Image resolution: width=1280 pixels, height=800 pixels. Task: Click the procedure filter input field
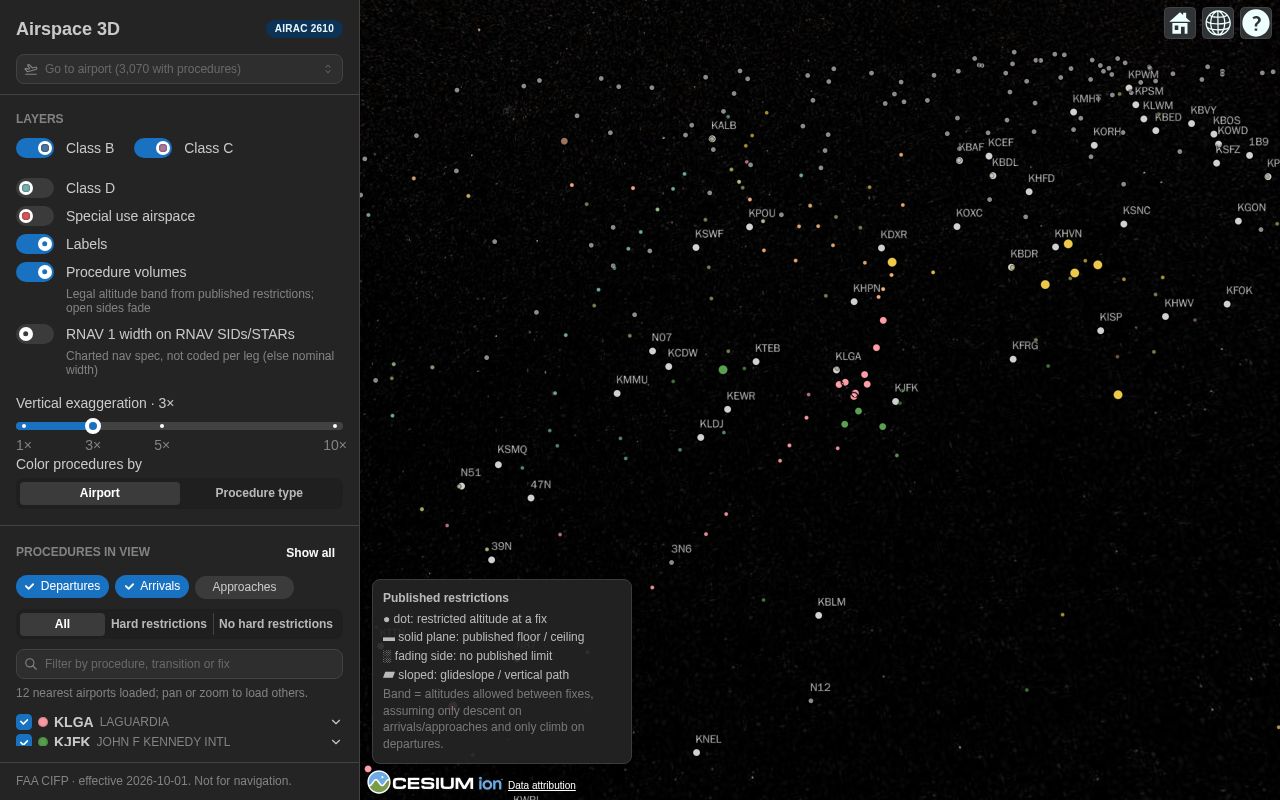click(x=179, y=664)
